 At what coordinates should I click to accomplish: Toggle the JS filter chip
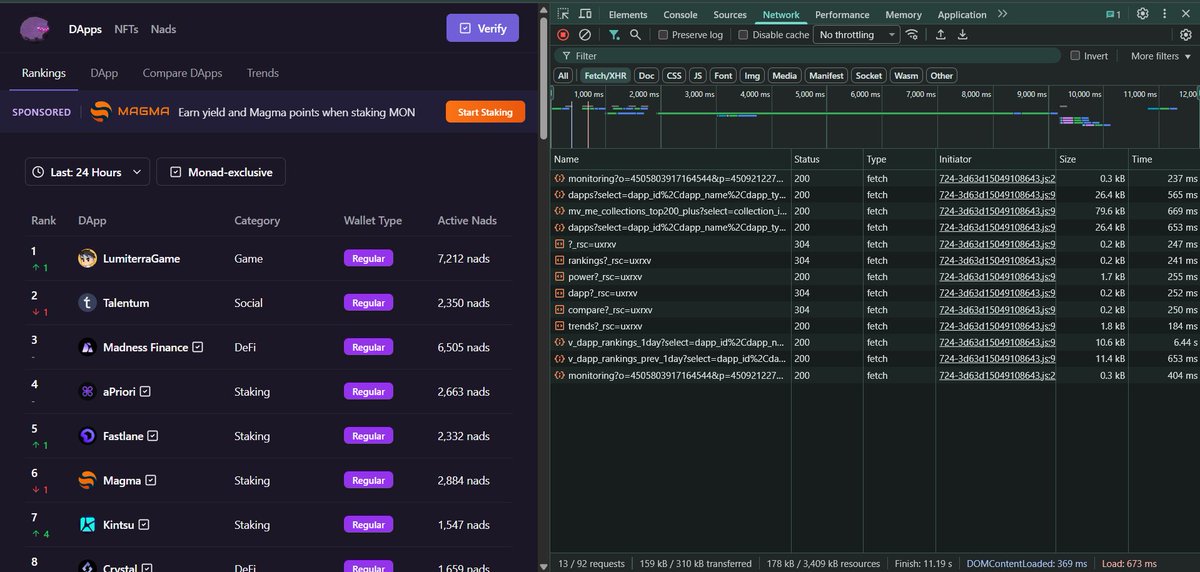698,75
